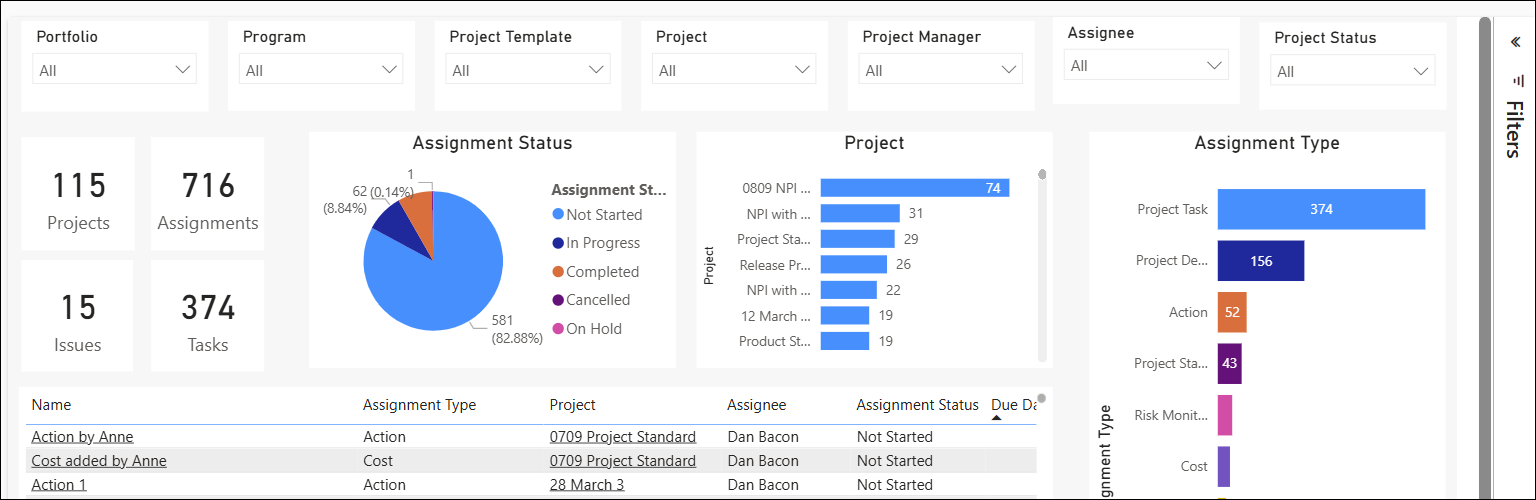Open the Assignee dropdown
Image resolution: width=1536 pixels, height=500 pixels.
[x=1146, y=65]
